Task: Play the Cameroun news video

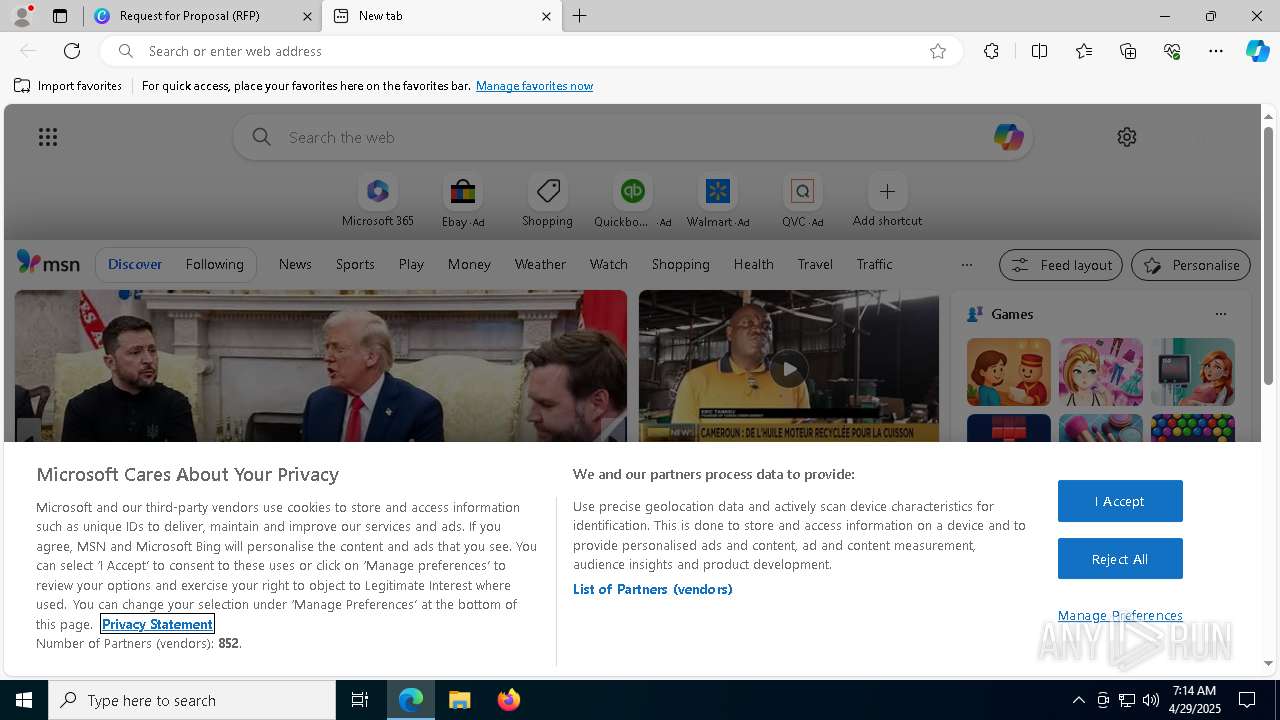Action: (789, 369)
